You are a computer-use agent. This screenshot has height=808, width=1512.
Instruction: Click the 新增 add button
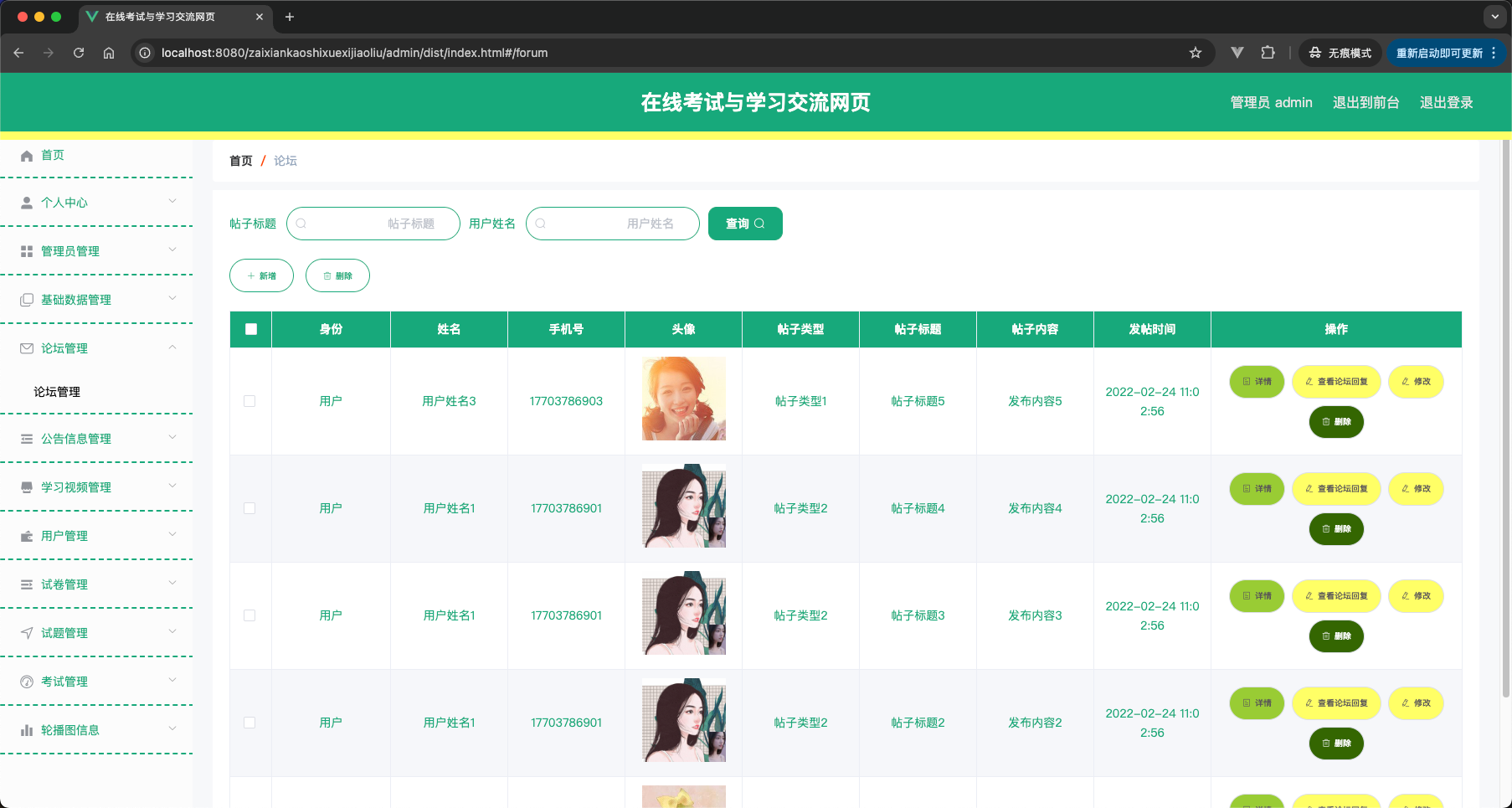261,275
